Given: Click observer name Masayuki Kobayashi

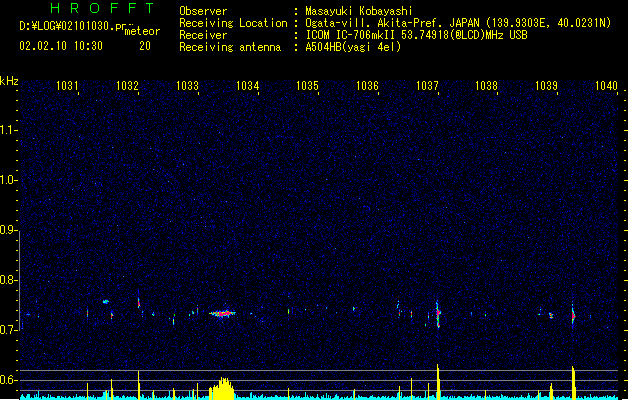Looking at the screenshot, I should pyautogui.click(x=359, y=11).
